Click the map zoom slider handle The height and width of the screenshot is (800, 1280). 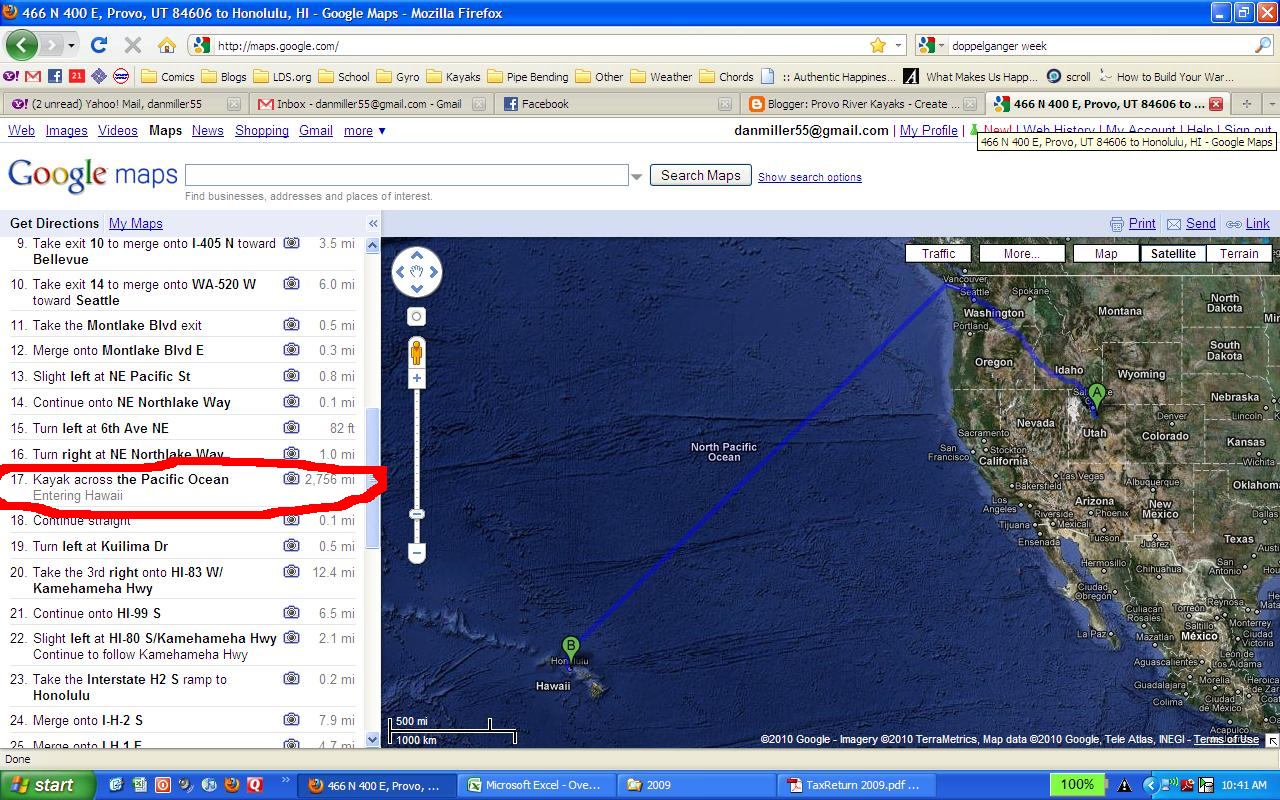417,514
